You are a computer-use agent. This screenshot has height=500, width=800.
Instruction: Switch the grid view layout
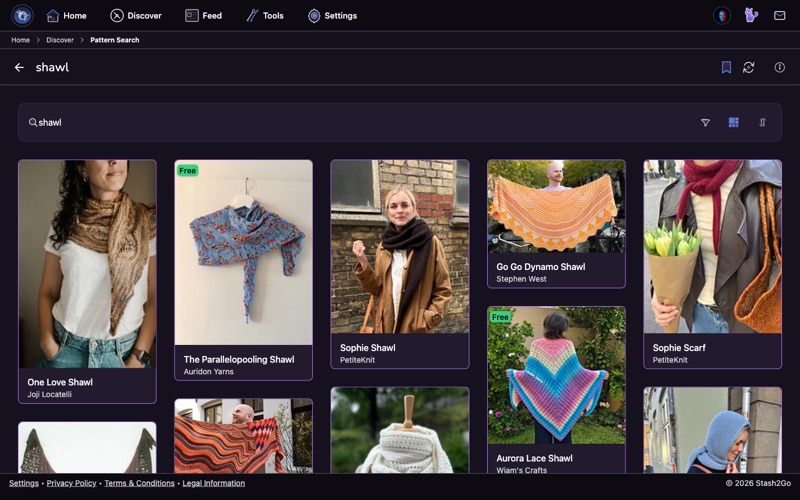[x=734, y=122]
